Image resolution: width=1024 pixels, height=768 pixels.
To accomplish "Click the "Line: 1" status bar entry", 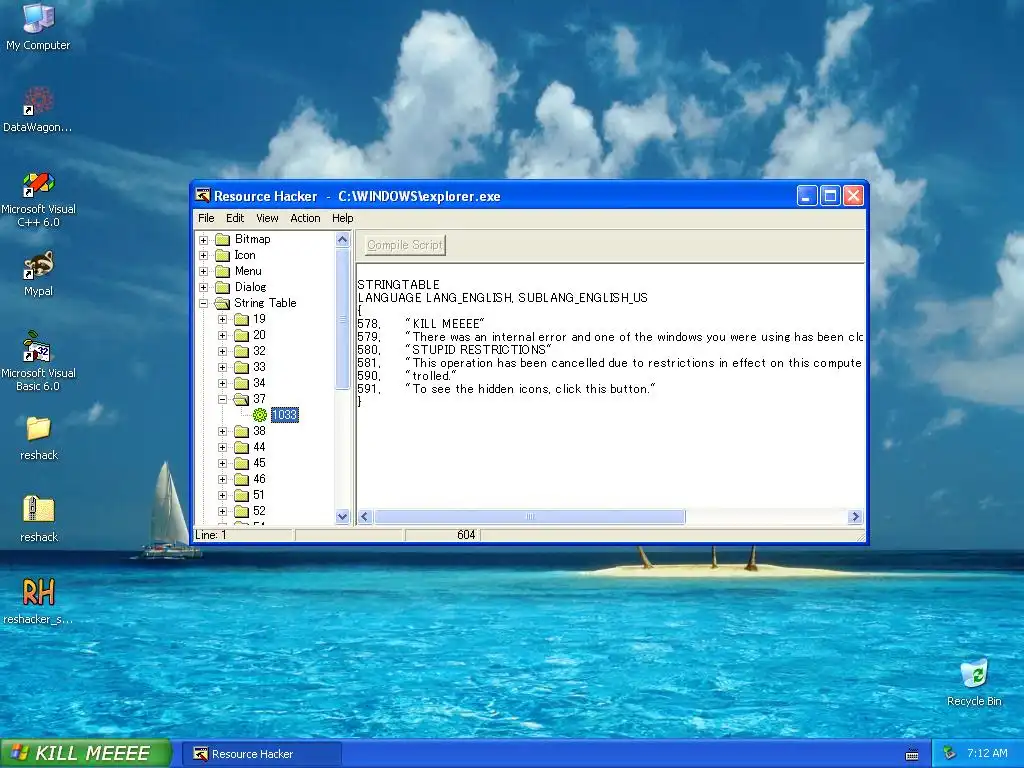I will [210, 535].
